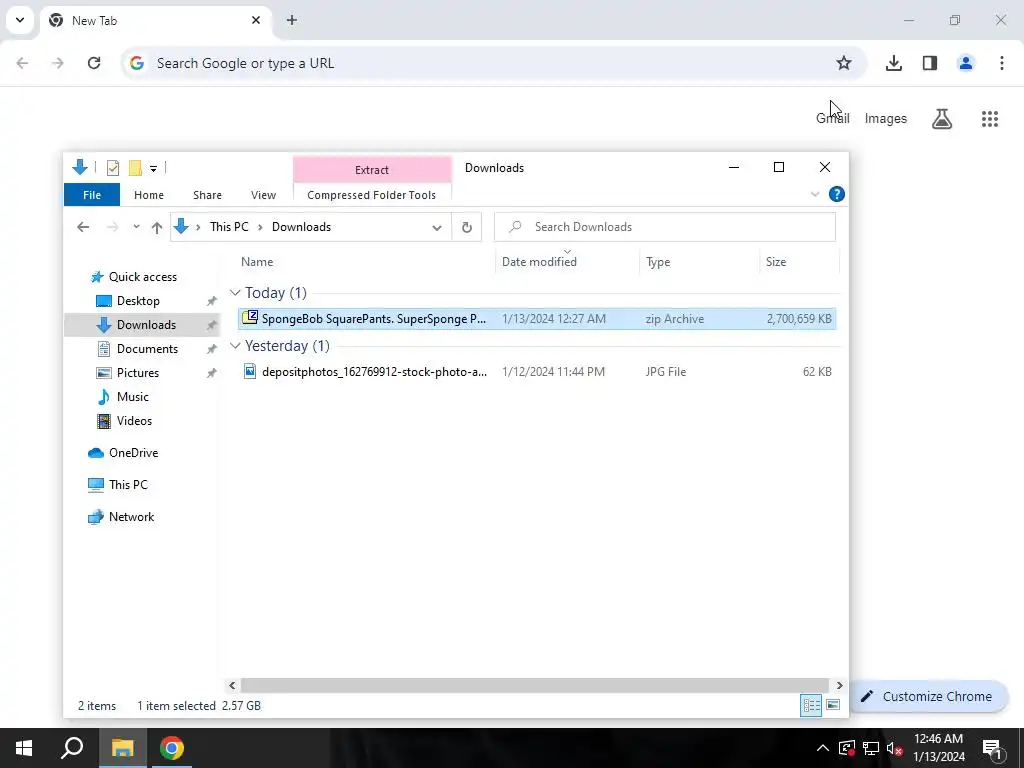This screenshot has height=768, width=1024.
Task: Open the Windows Start menu
Action: [24, 748]
